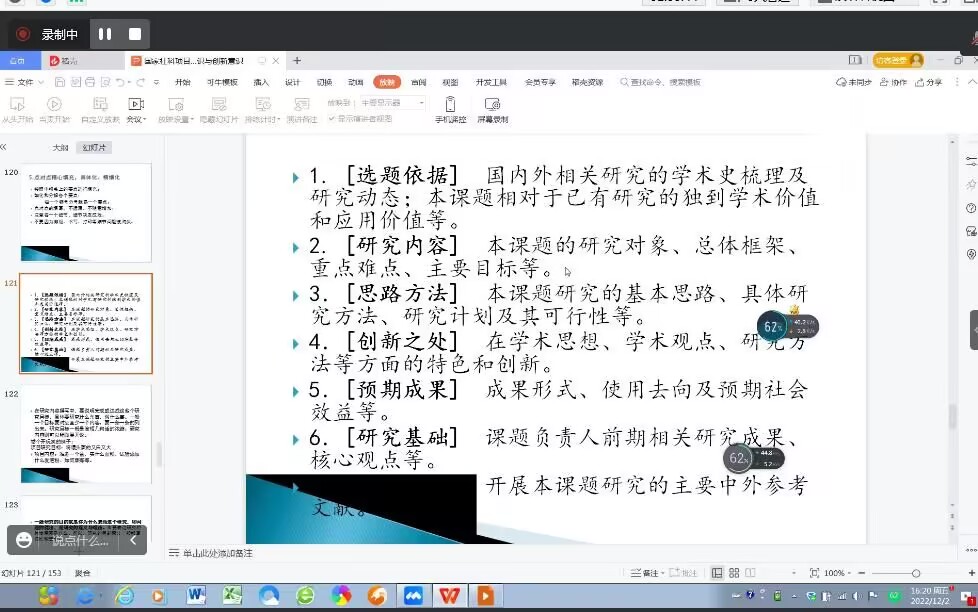Expand the slideshow settings (放映设置) dropdown
Viewport: 978px width, 612px height.
[176, 110]
